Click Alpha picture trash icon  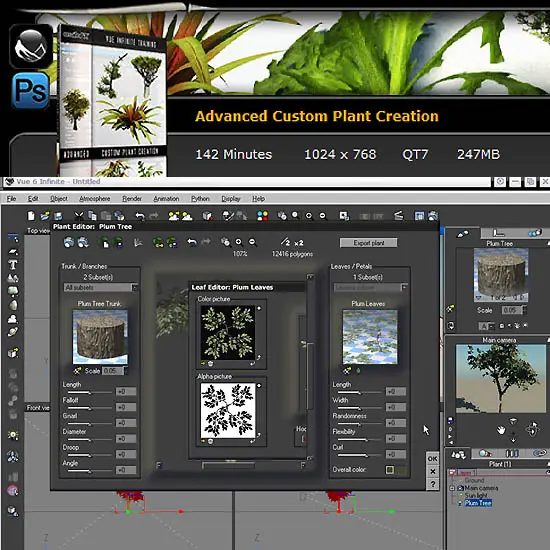pos(210,441)
